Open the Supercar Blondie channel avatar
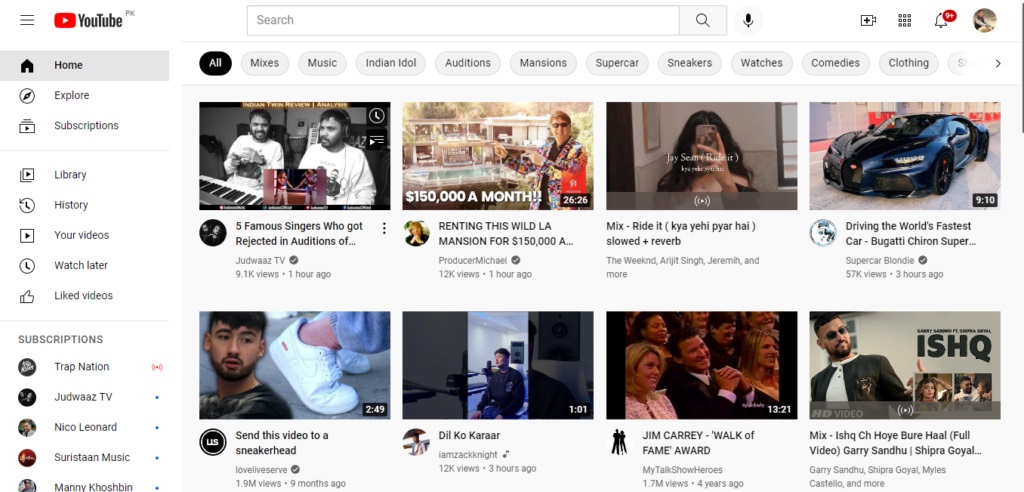 823,233
